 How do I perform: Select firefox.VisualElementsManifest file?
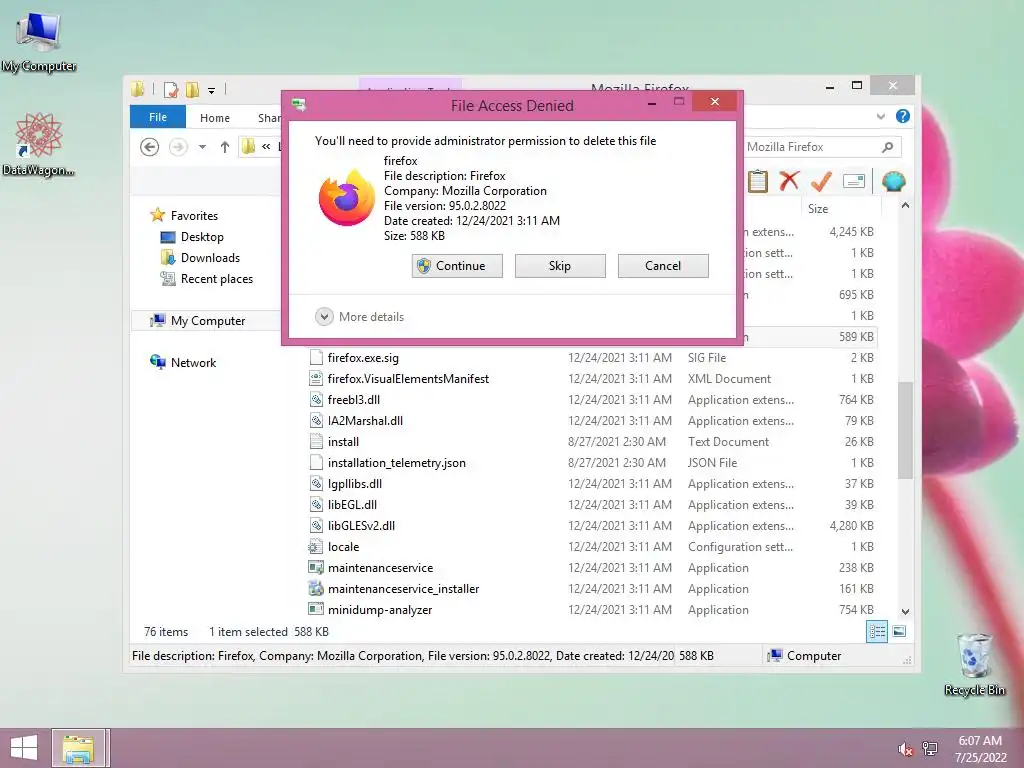[x=592, y=379]
